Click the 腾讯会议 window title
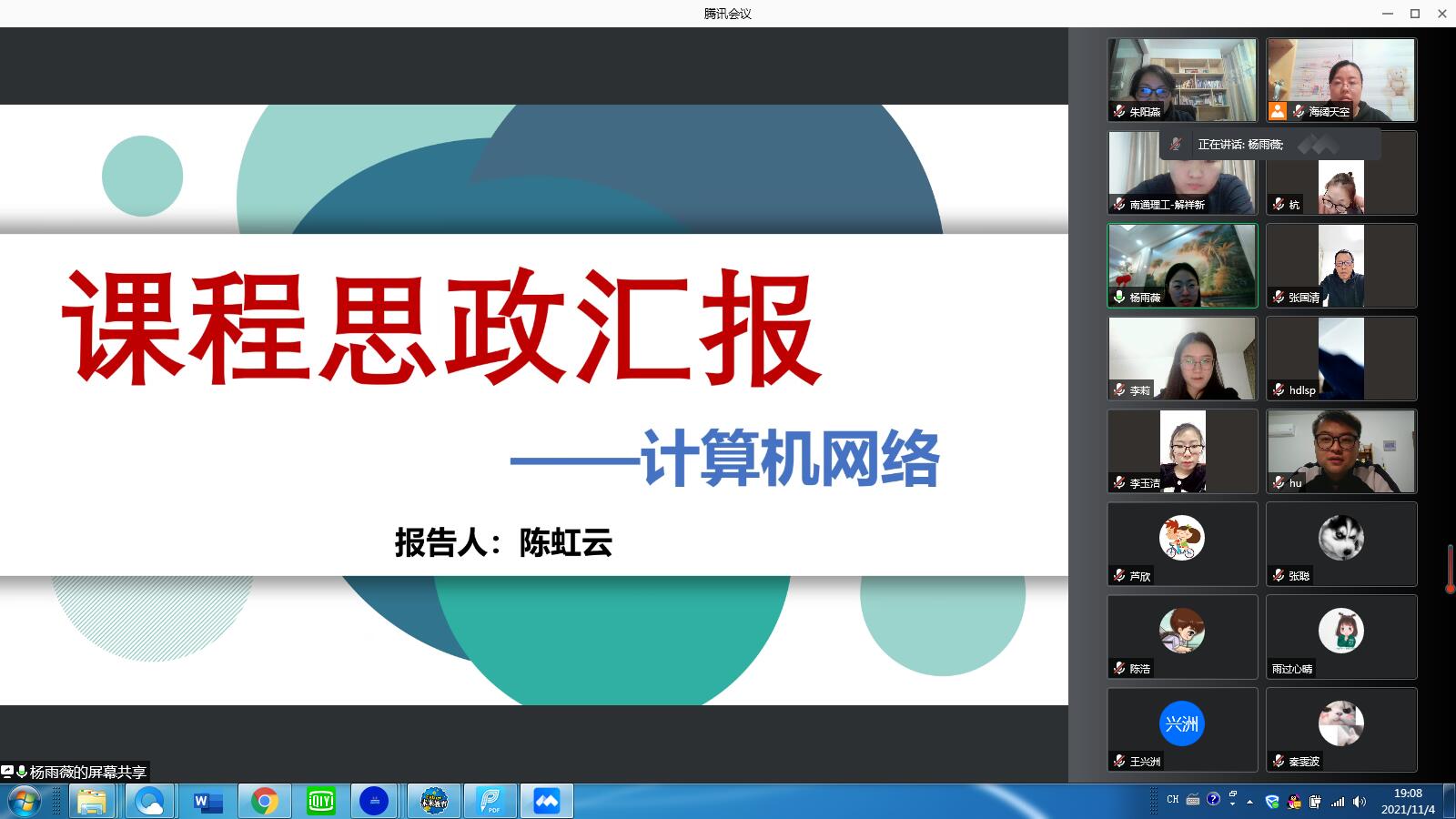Image resolution: width=1456 pixels, height=819 pixels. tap(728, 14)
